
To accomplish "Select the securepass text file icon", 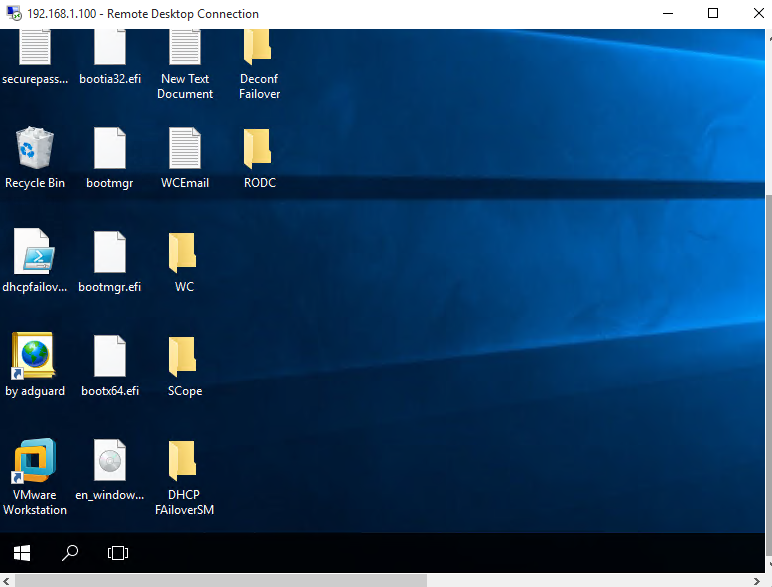I will [x=34, y=47].
